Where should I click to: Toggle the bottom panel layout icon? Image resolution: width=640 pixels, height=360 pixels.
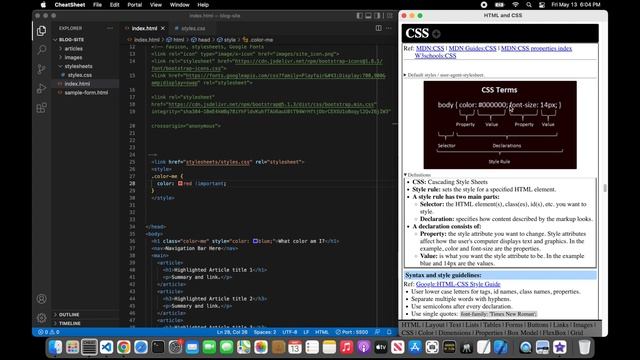click(x=368, y=16)
